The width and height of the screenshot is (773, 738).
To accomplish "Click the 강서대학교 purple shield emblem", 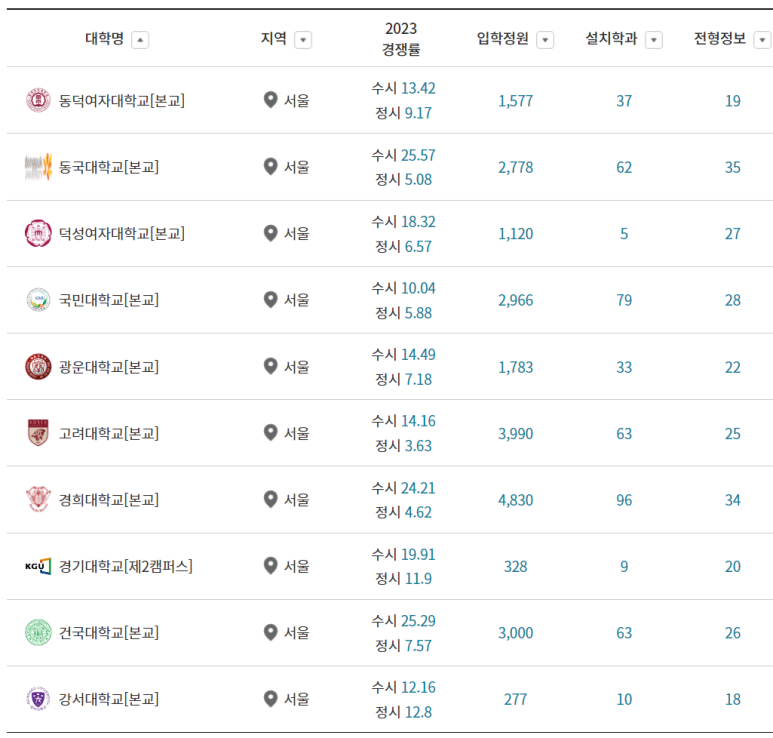I will [38, 699].
